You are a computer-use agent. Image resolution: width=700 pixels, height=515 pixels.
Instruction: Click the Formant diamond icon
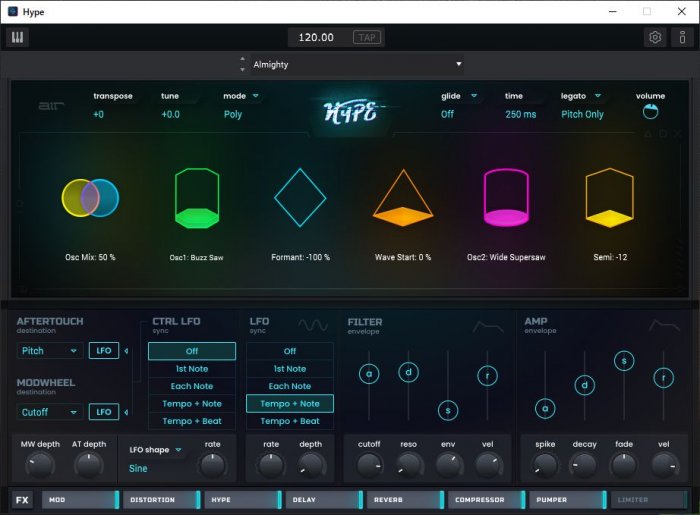(x=301, y=198)
